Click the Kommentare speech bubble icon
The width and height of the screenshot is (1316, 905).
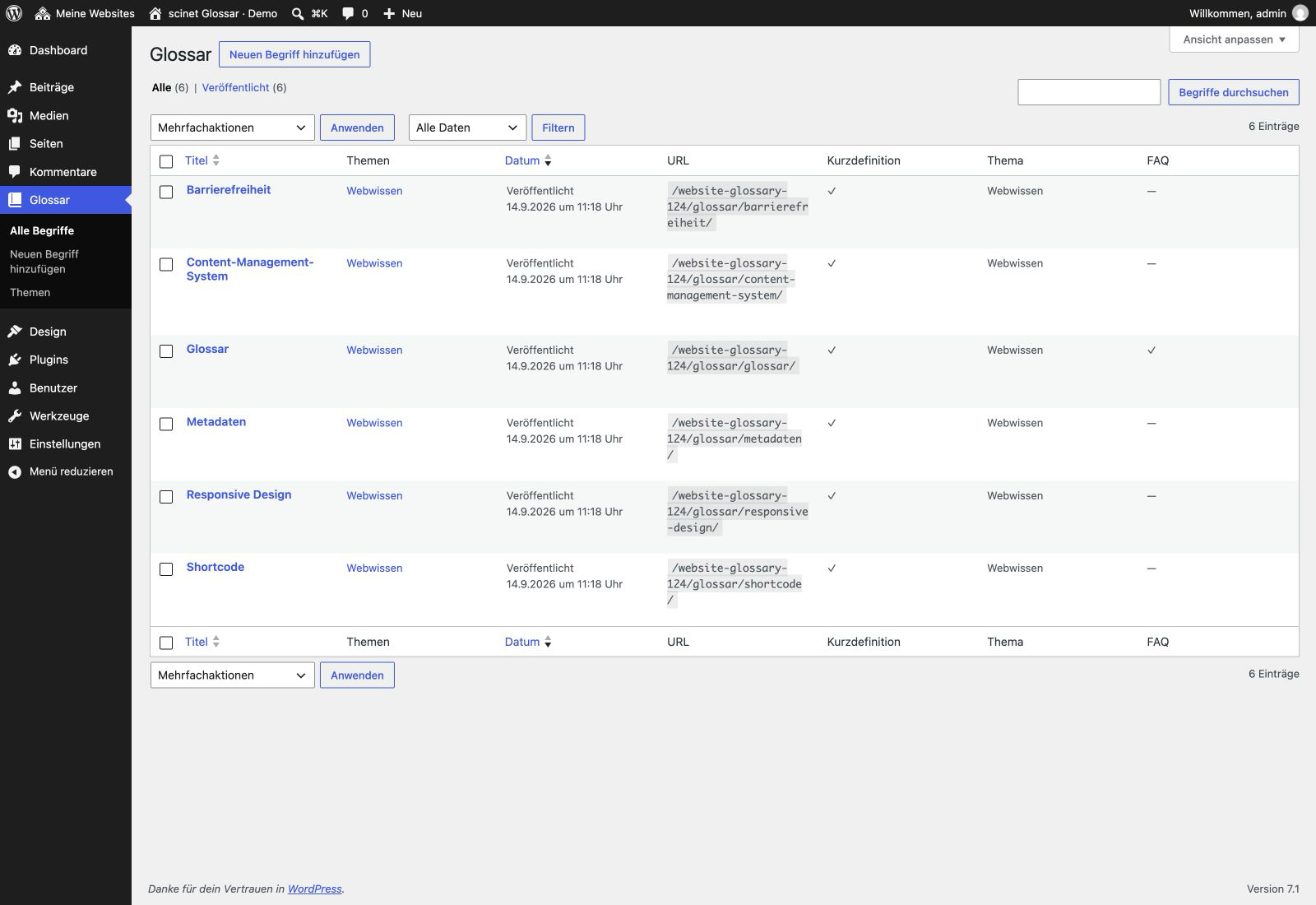tap(15, 172)
